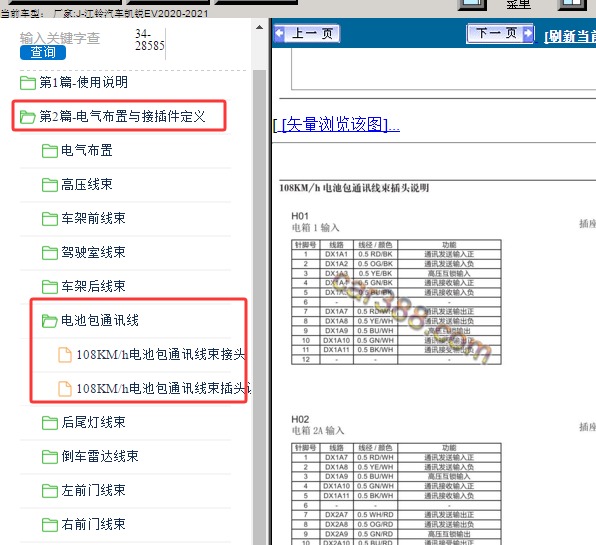Select 车架后线束 tree entry
Viewport: 596px width, 545px height.
94,286
